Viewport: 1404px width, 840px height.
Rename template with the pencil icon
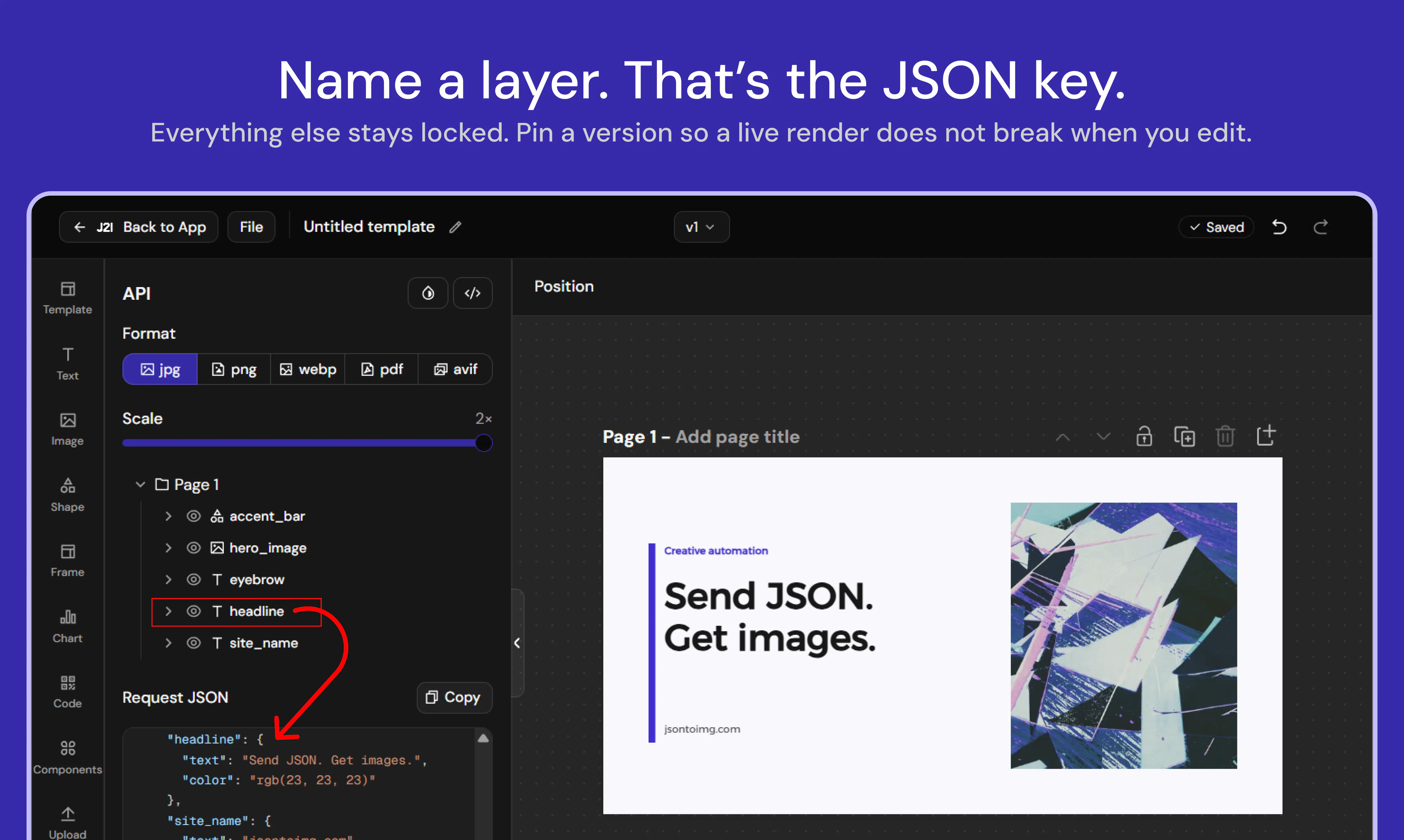tap(455, 227)
